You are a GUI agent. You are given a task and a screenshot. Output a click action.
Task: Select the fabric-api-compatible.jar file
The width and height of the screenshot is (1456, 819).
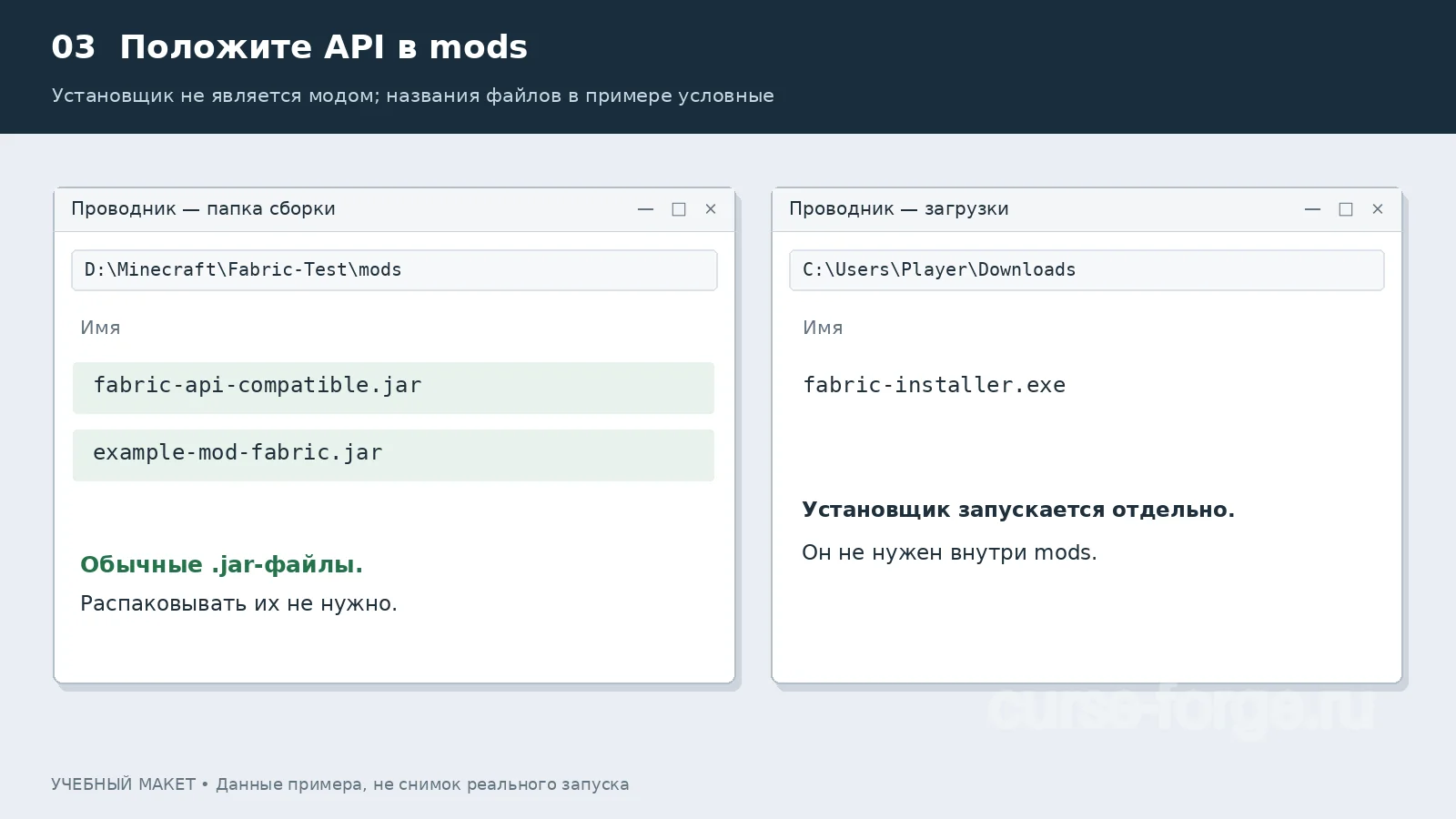point(393,388)
